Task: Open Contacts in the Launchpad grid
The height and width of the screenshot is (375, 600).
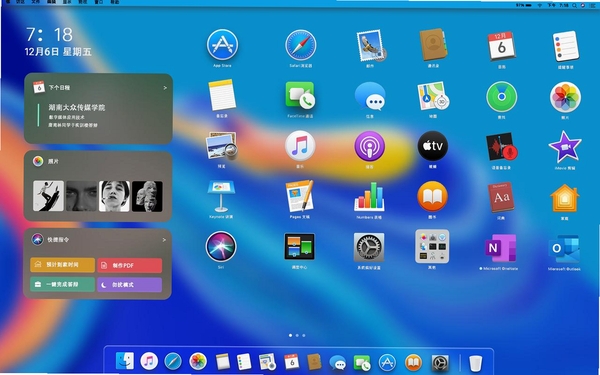Action: click(x=433, y=44)
